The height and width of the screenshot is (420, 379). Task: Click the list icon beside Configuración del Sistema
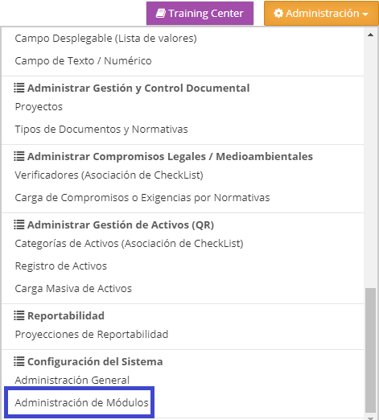[19, 361]
